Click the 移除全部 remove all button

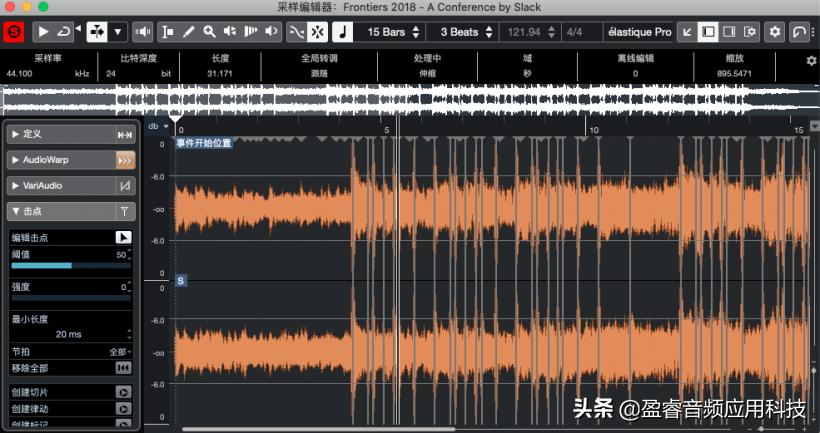tap(123, 368)
